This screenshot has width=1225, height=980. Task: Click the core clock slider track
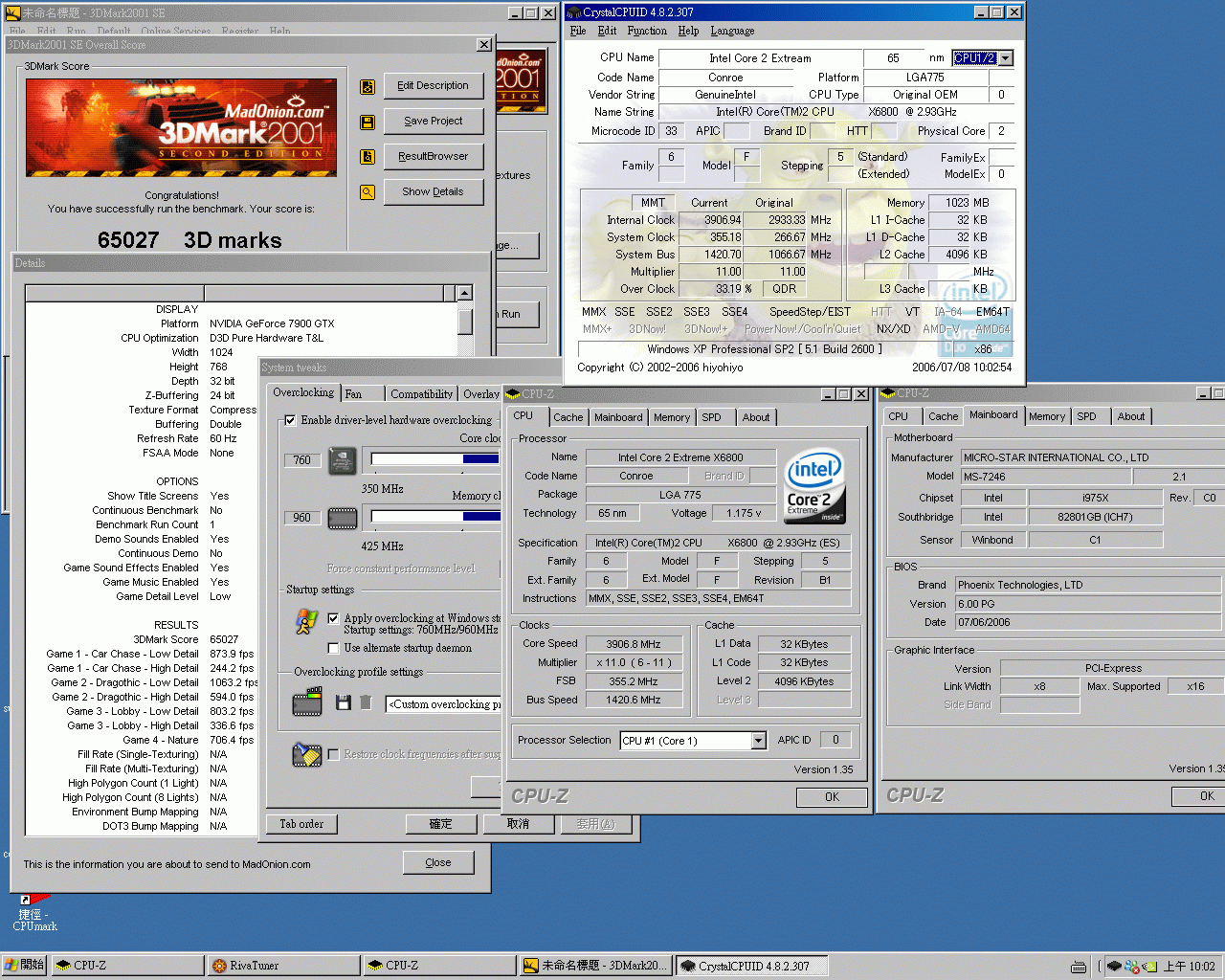point(435,459)
